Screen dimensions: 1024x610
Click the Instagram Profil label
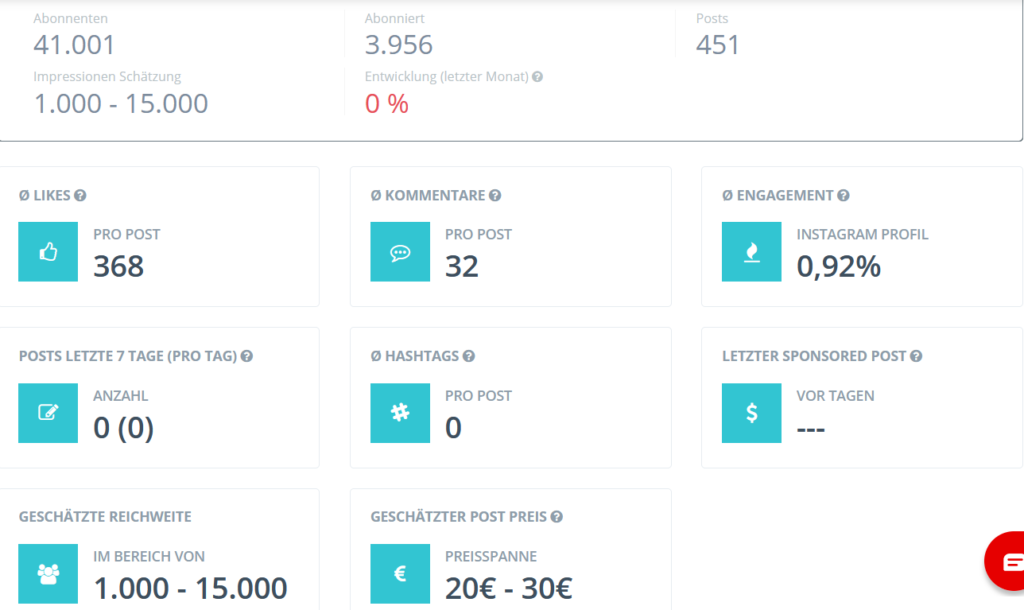click(862, 234)
